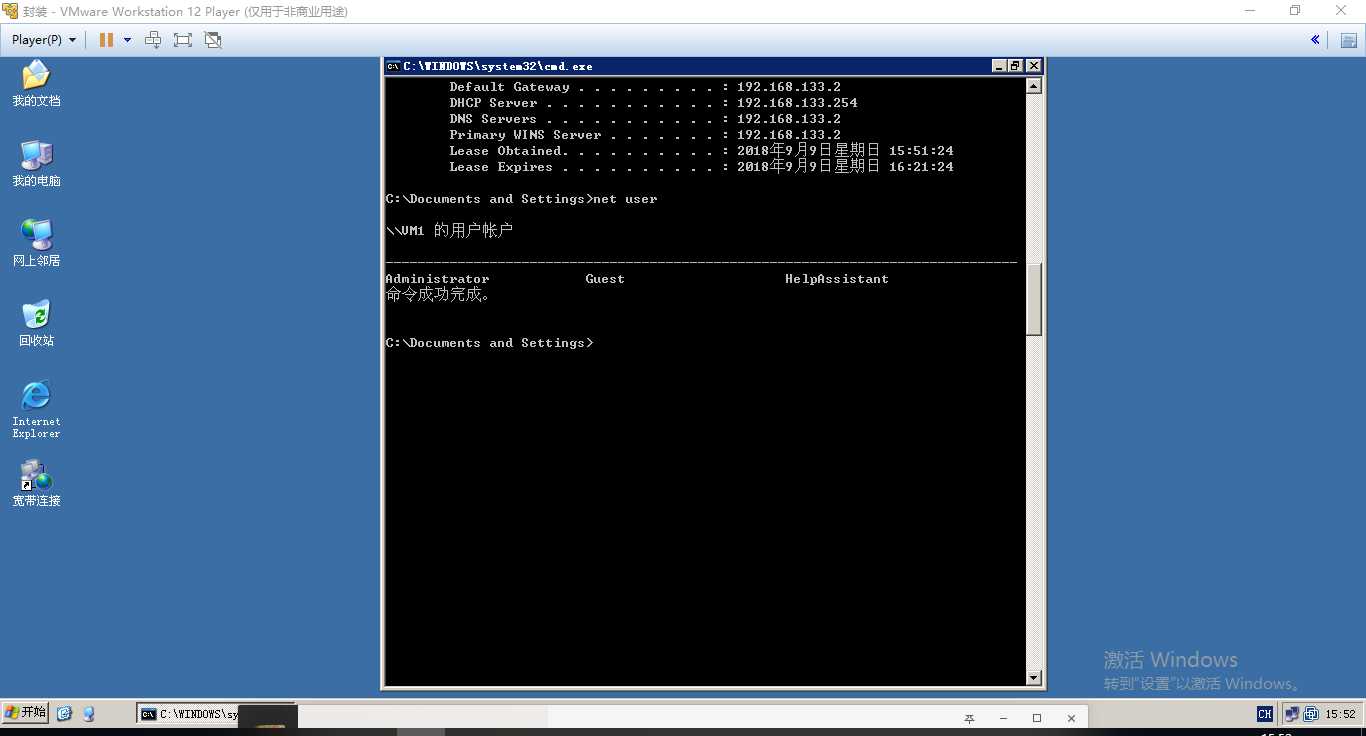This screenshot has height=736, width=1366.
Task: Toggle Unity mode in VMware toolbar
Action: point(212,40)
